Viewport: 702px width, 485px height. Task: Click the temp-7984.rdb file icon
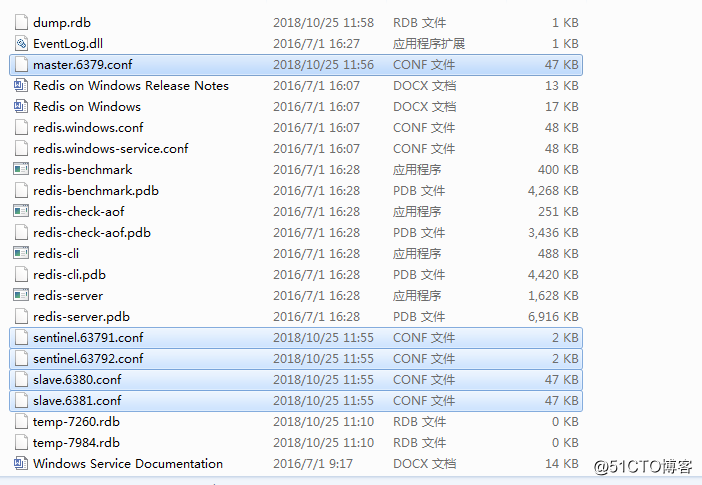pos(21,442)
